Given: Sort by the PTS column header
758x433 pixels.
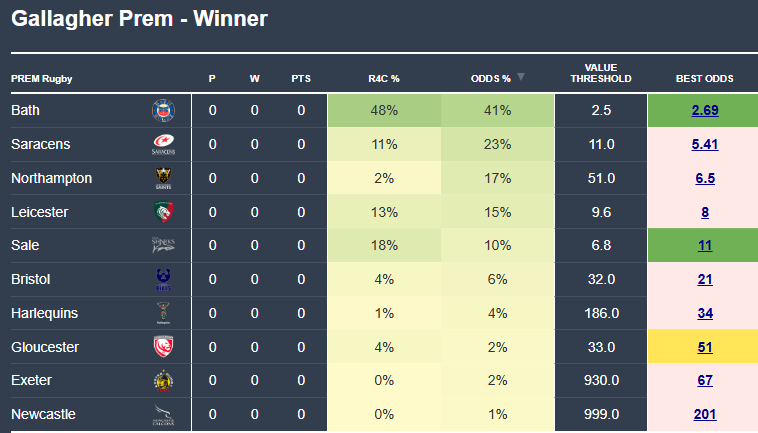Looking at the screenshot, I should click(301, 79).
